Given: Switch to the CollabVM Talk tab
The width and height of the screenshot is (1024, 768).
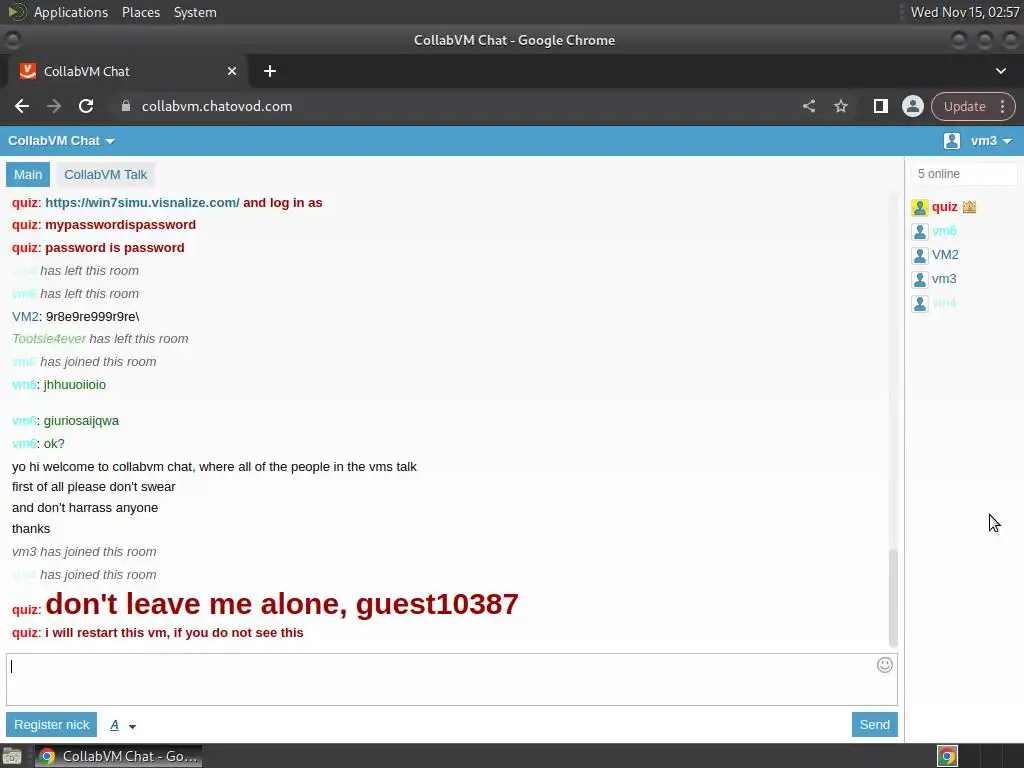Looking at the screenshot, I should 105,174.
